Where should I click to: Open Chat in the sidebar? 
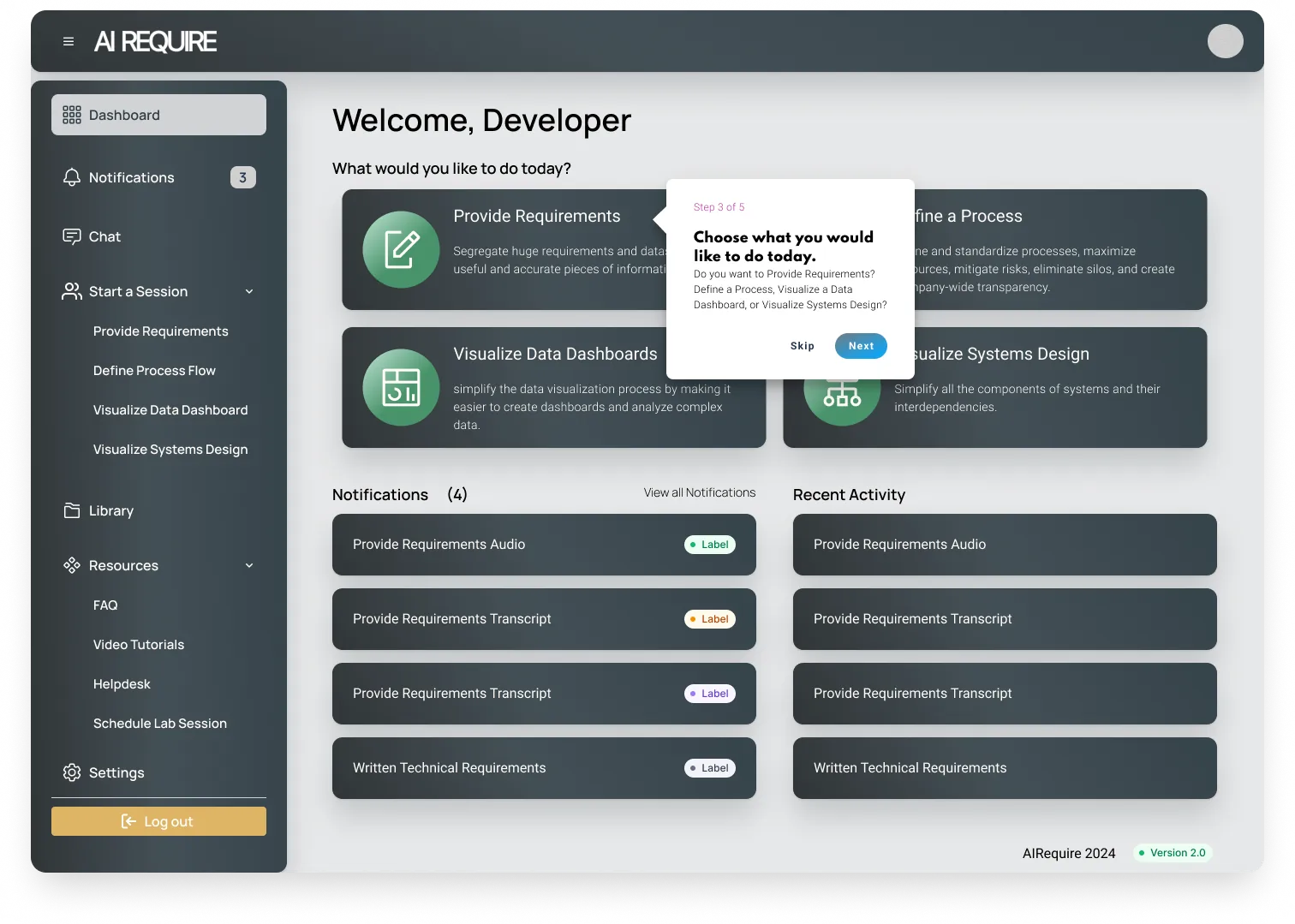tap(158, 236)
